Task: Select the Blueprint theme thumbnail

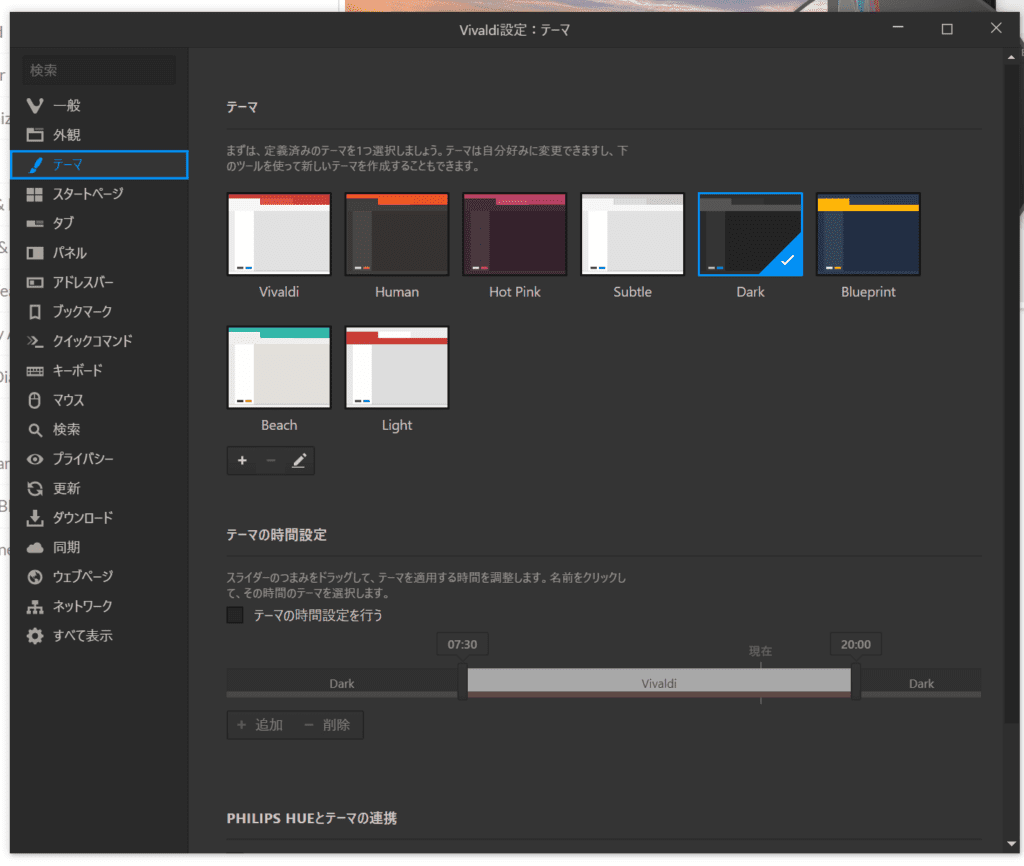Action: pos(868,234)
